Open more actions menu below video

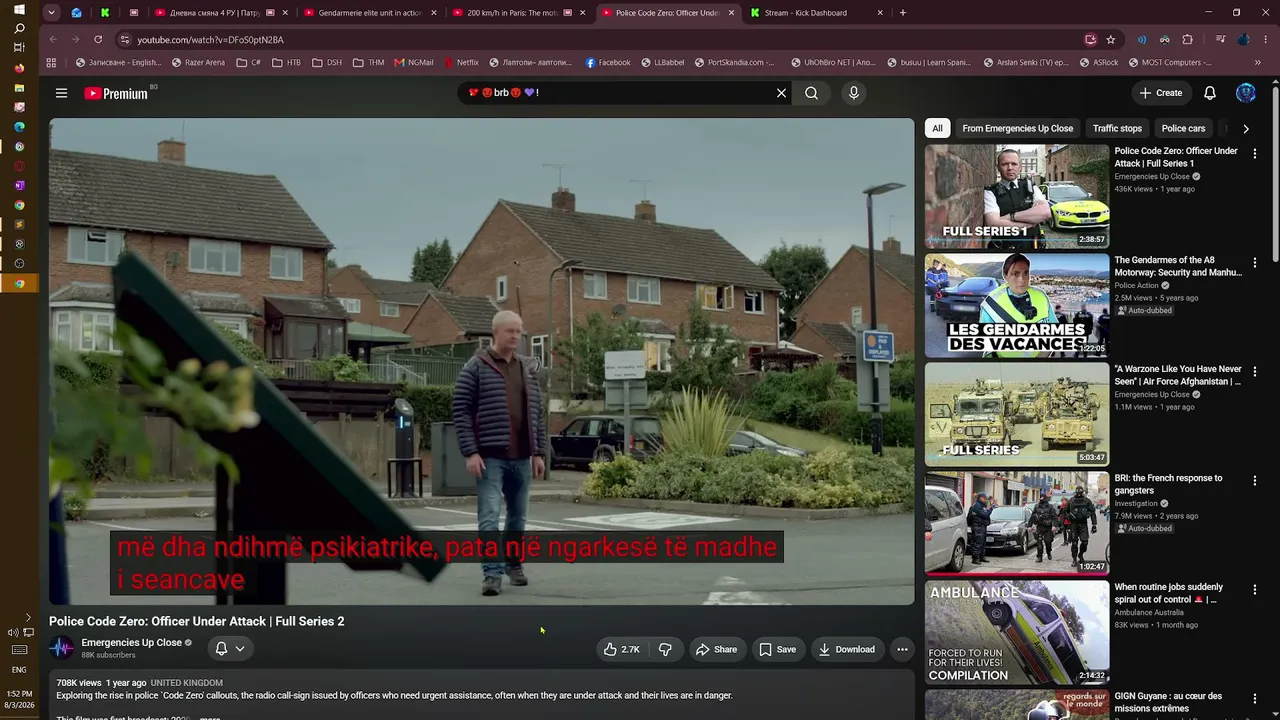(x=902, y=649)
